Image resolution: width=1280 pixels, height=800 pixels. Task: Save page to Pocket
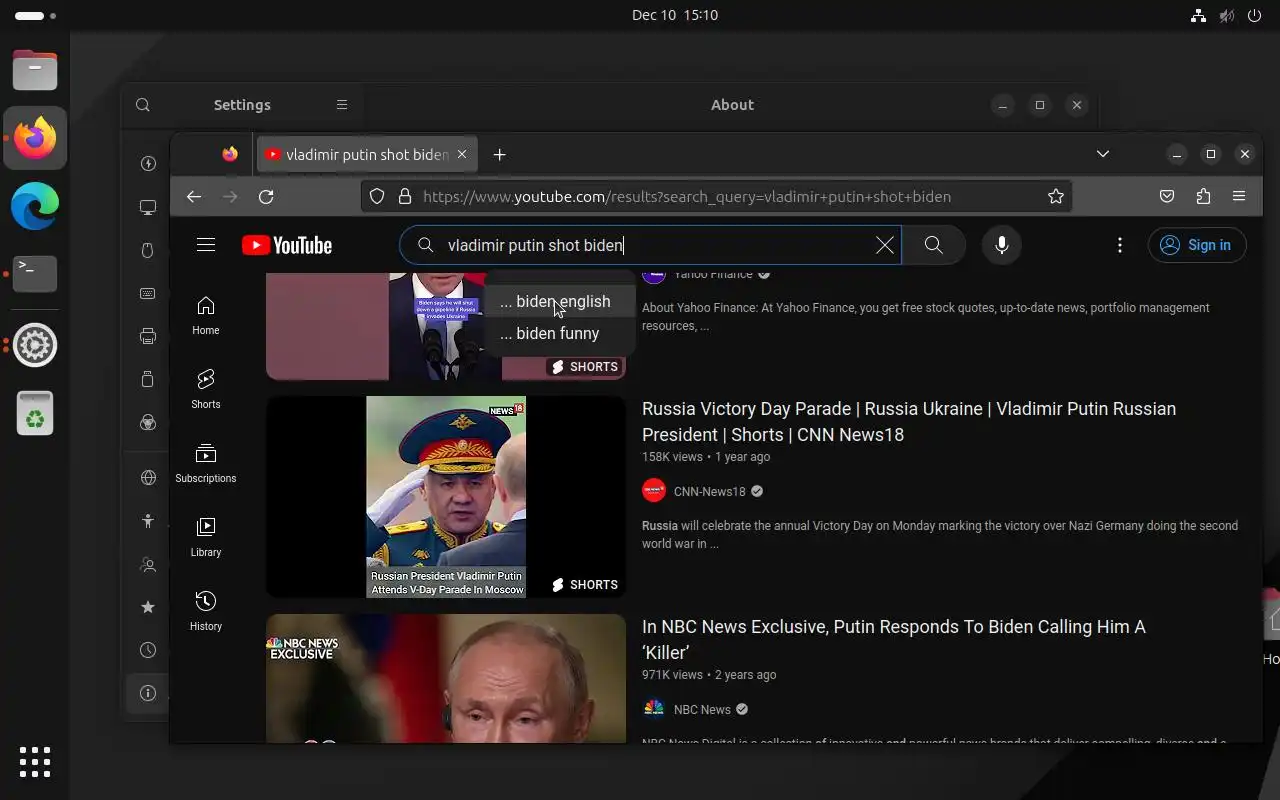[1167, 197]
